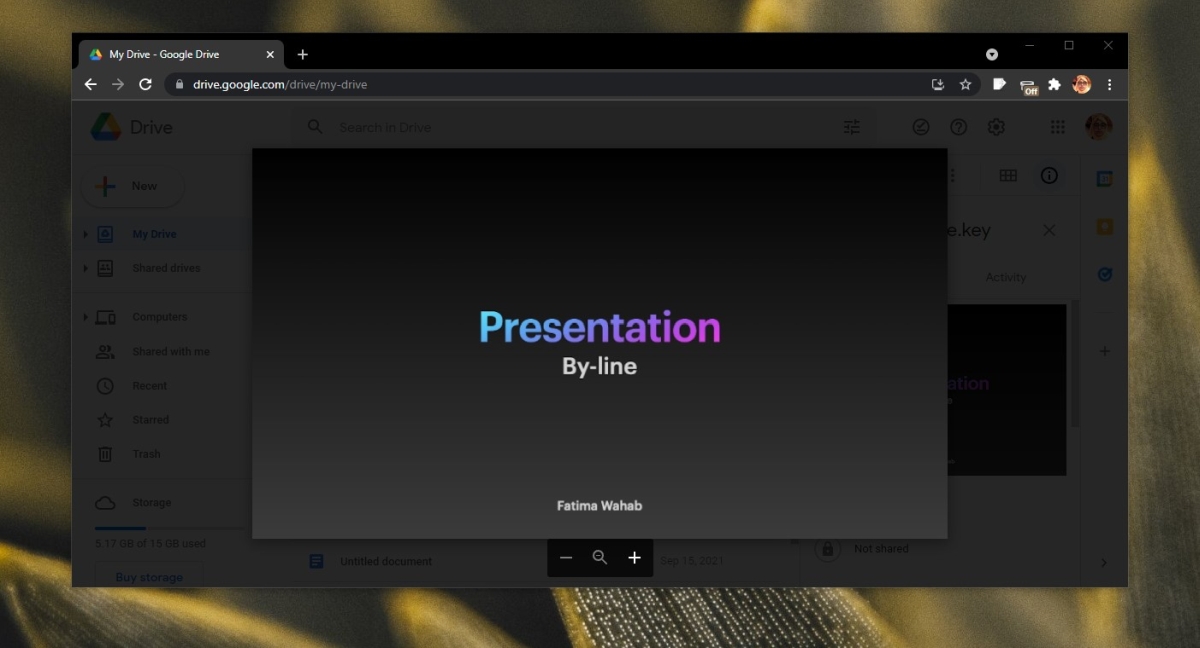Image resolution: width=1200 pixels, height=648 pixels.
Task: Click the Fatima Wahab author text
Action: (x=600, y=506)
